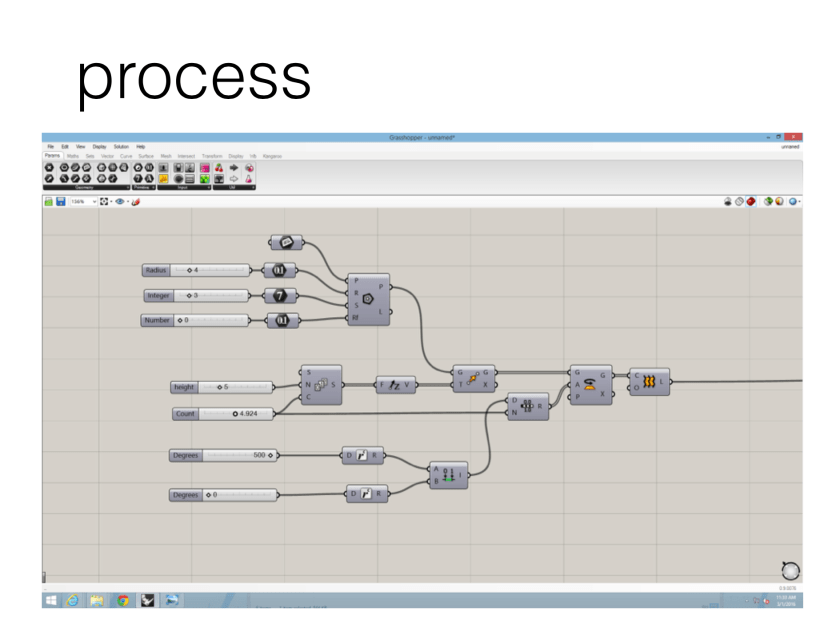Viewport: 840px width, 626px height.
Task: Enable red shaded preview mode
Action: [751, 201]
